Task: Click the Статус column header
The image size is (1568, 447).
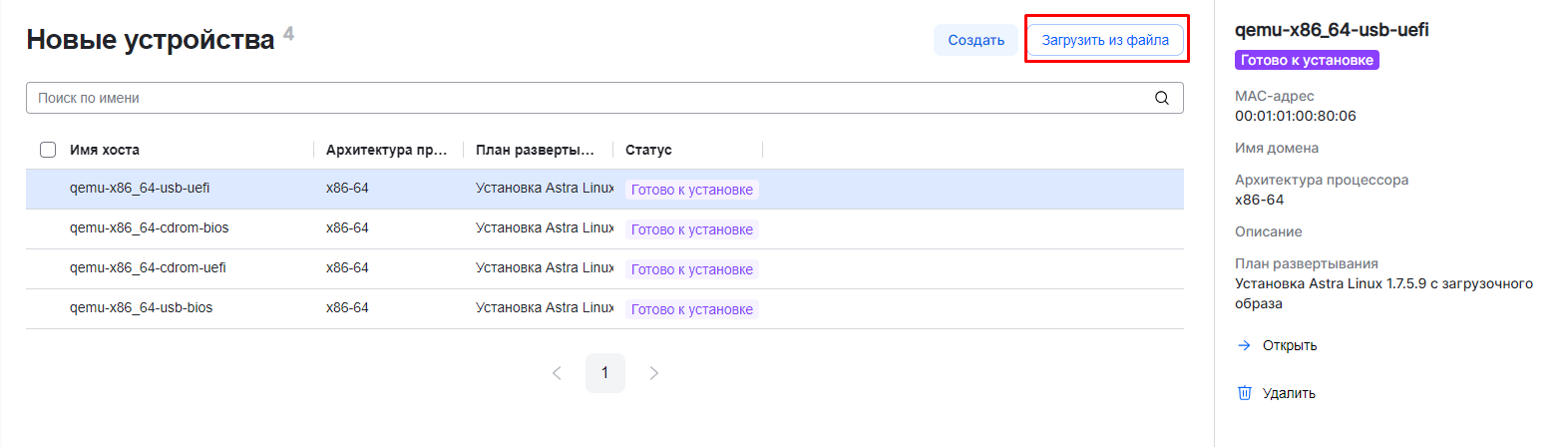Action: click(x=648, y=150)
